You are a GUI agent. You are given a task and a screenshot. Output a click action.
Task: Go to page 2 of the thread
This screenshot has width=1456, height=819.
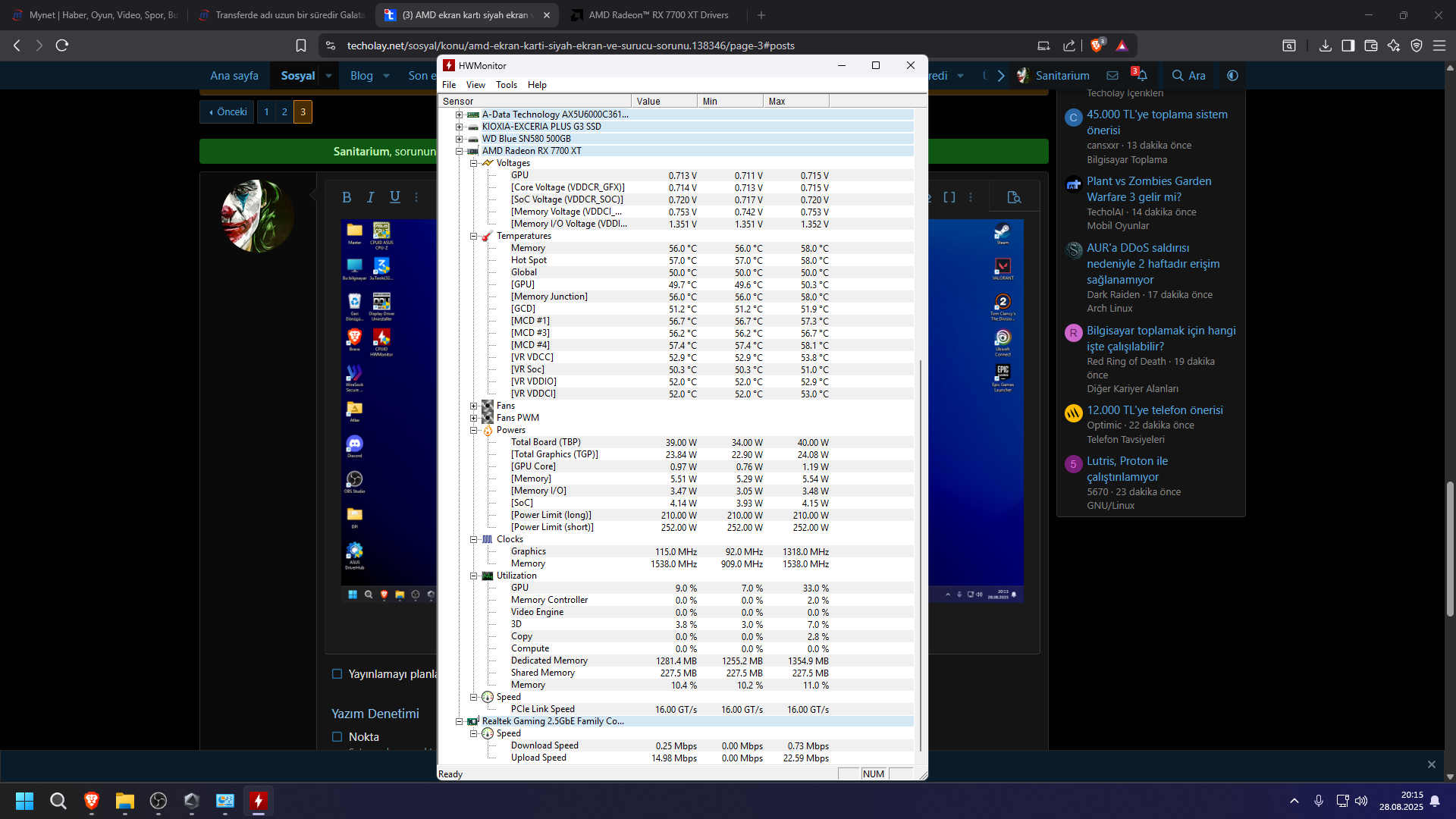pos(284,111)
